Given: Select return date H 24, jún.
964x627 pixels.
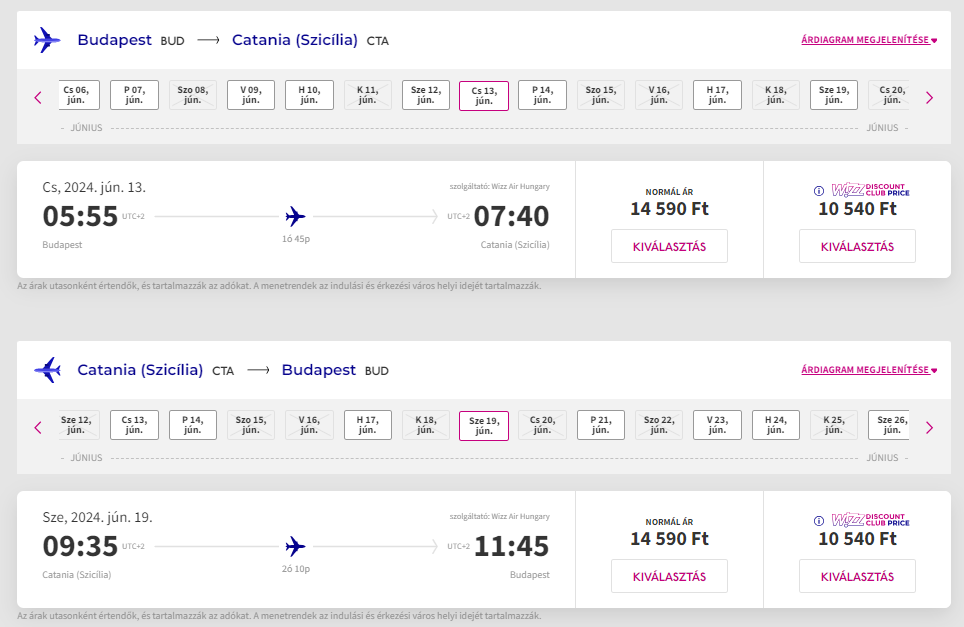Looking at the screenshot, I should point(776,425).
